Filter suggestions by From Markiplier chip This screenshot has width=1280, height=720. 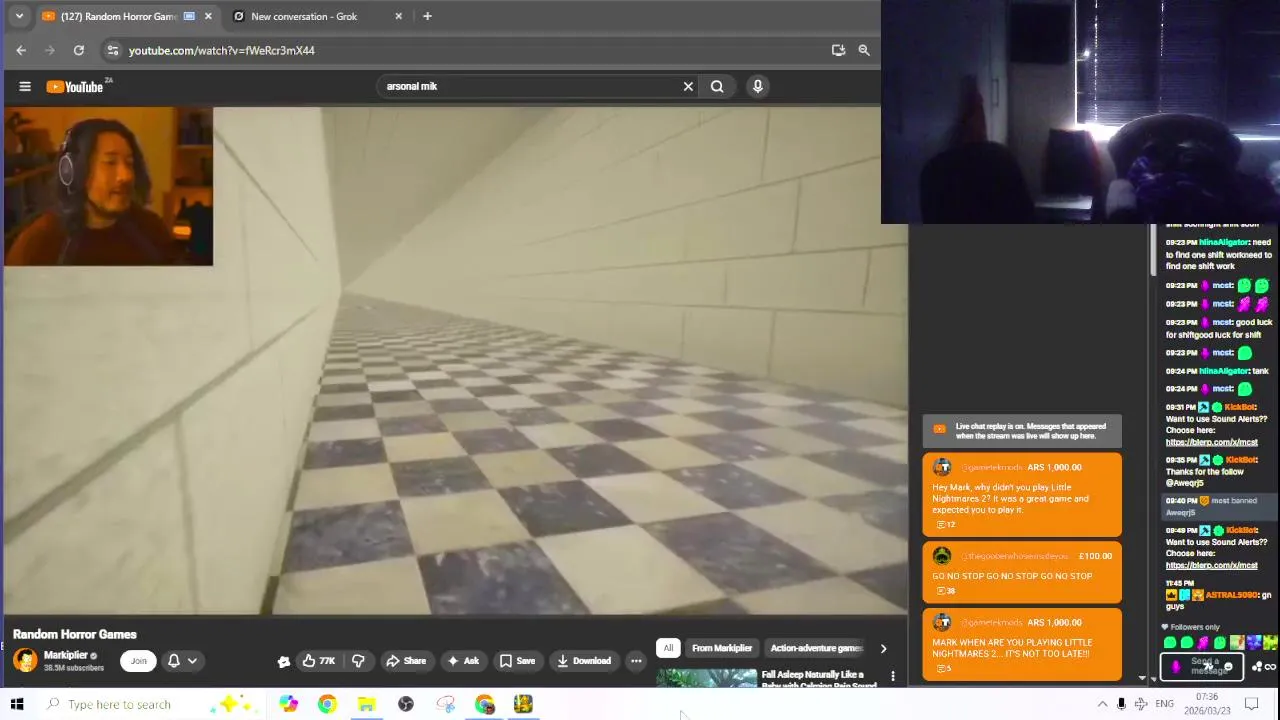point(722,648)
